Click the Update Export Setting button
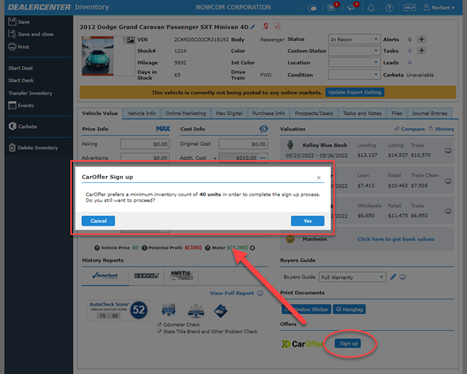This screenshot has width=467, height=374. [x=355, y=92]
